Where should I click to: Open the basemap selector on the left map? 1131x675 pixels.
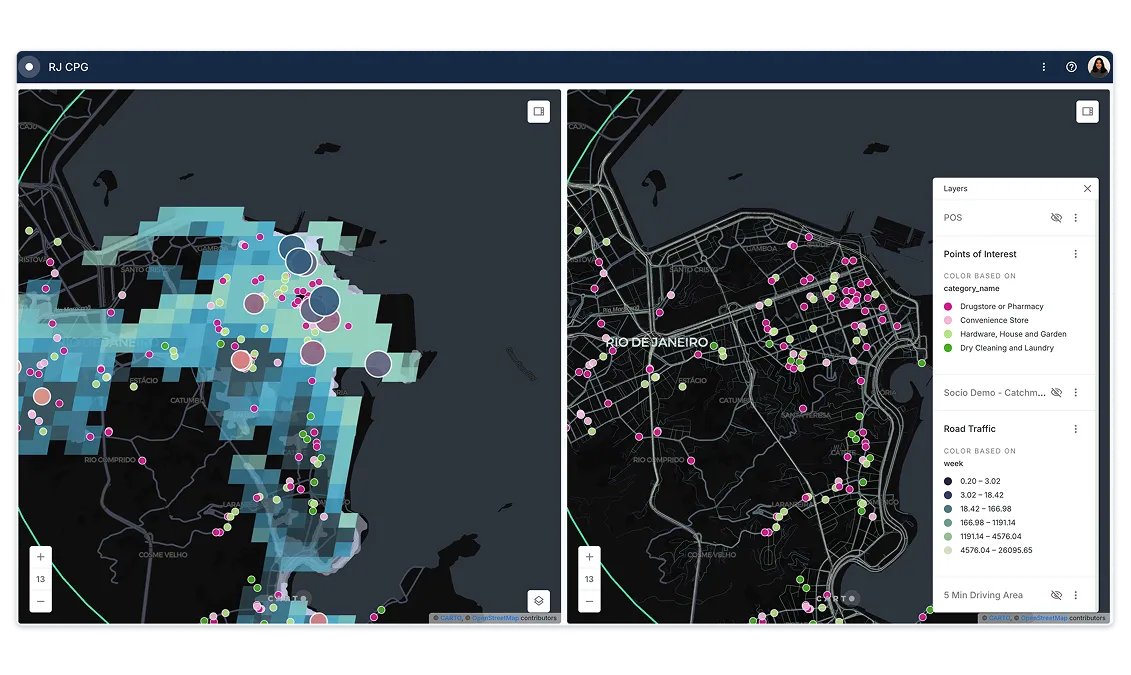pos(538,601)
